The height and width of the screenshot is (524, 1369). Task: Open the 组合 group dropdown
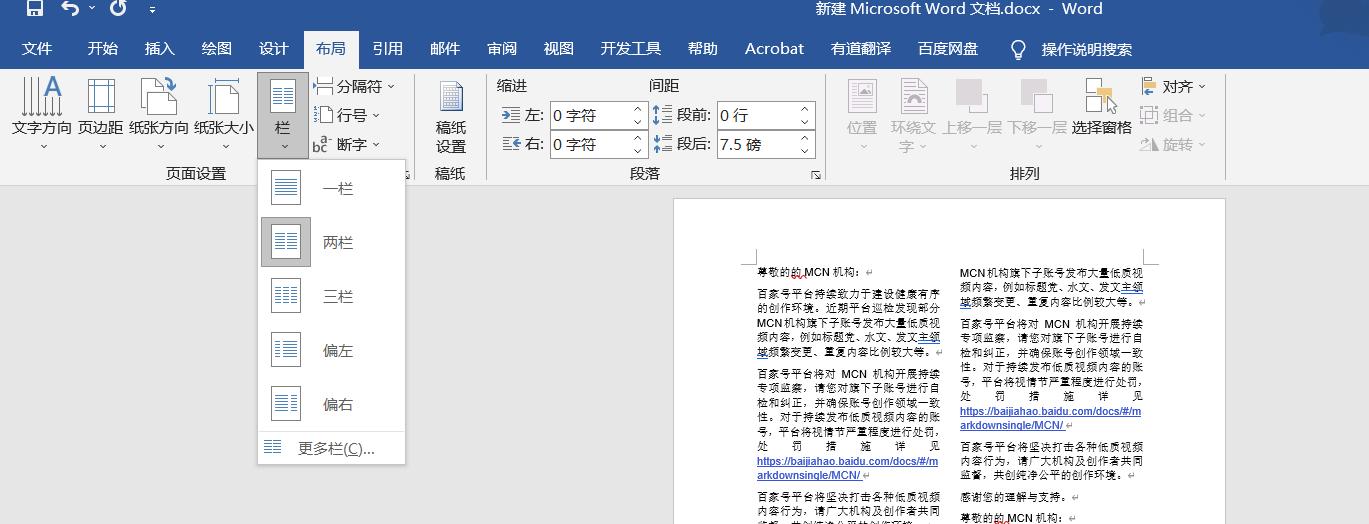(1173, 116)
